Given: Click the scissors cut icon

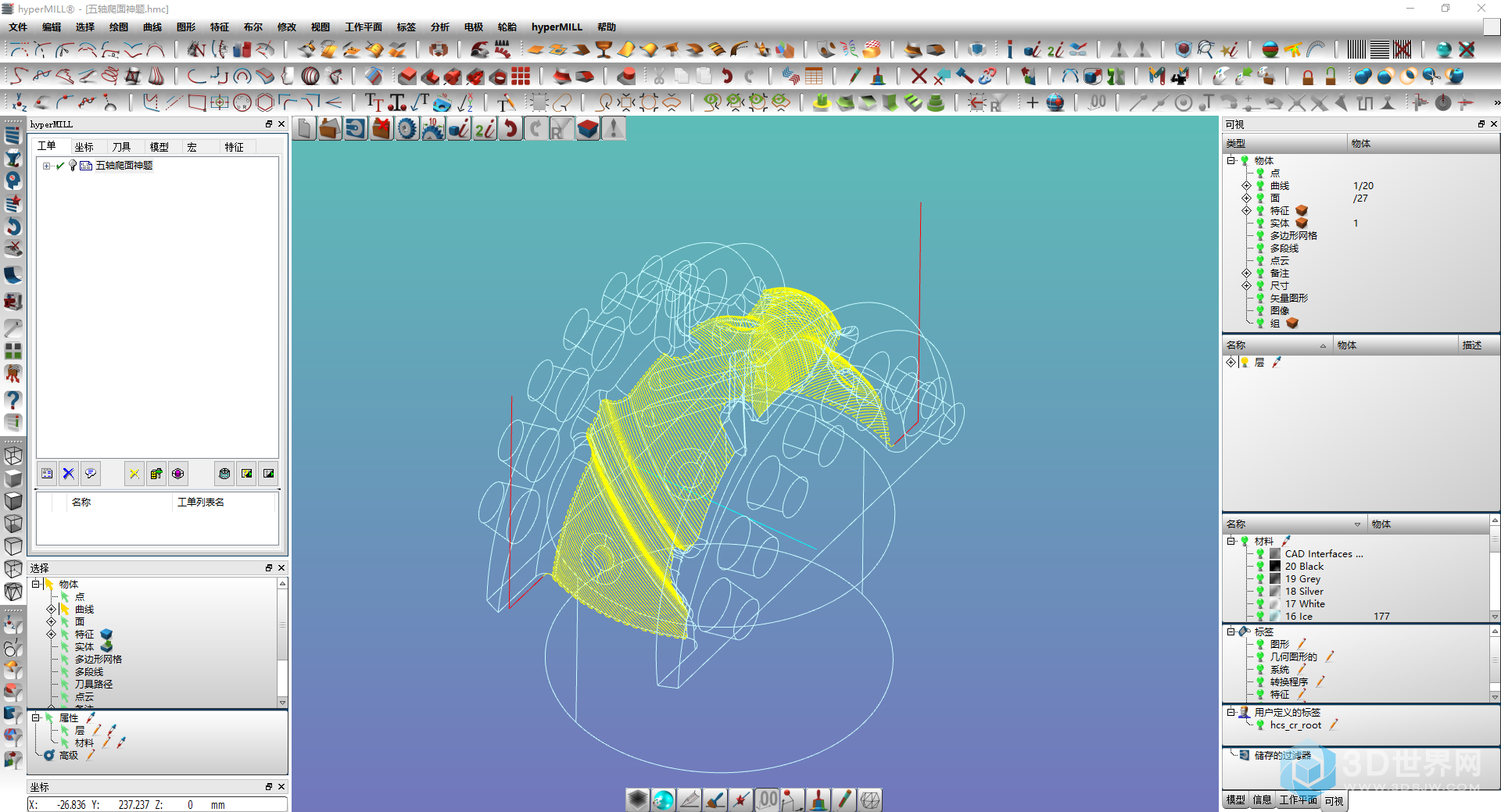Looking at the screenshot, I should (658, 76).
